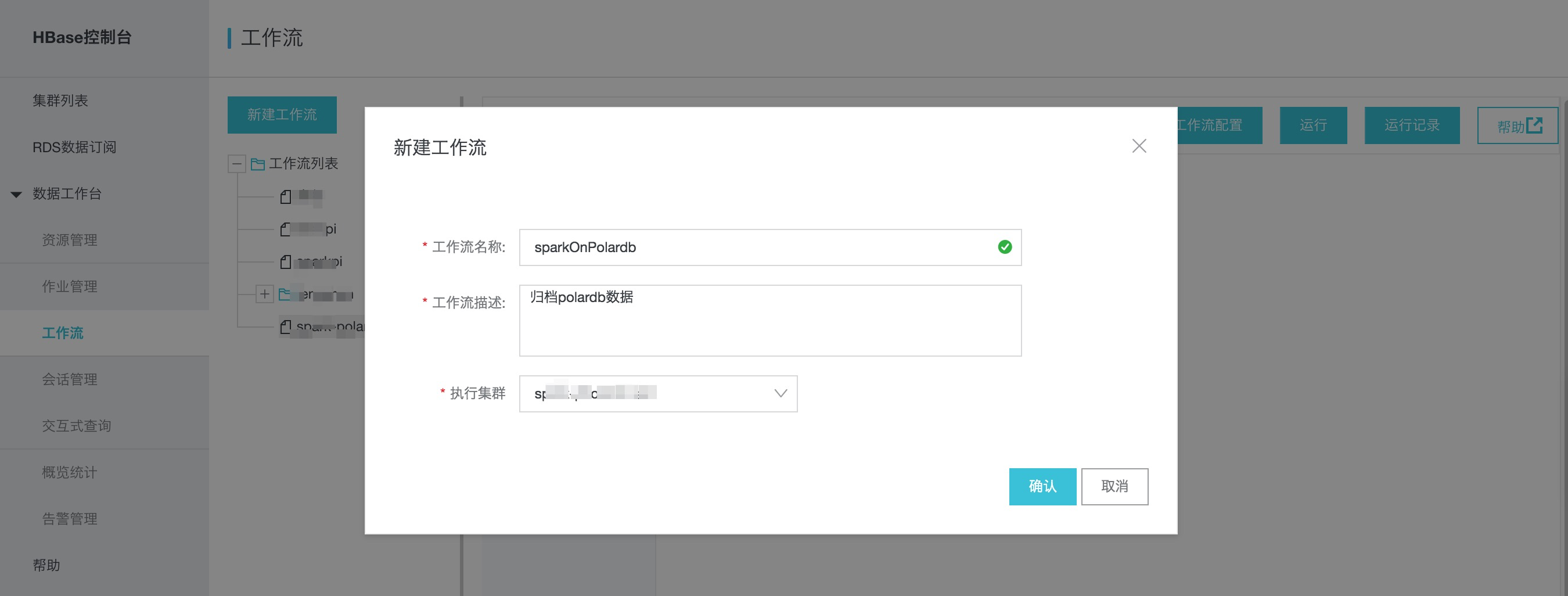Click the sparkpi document icon in the tree

pos(286,262)
